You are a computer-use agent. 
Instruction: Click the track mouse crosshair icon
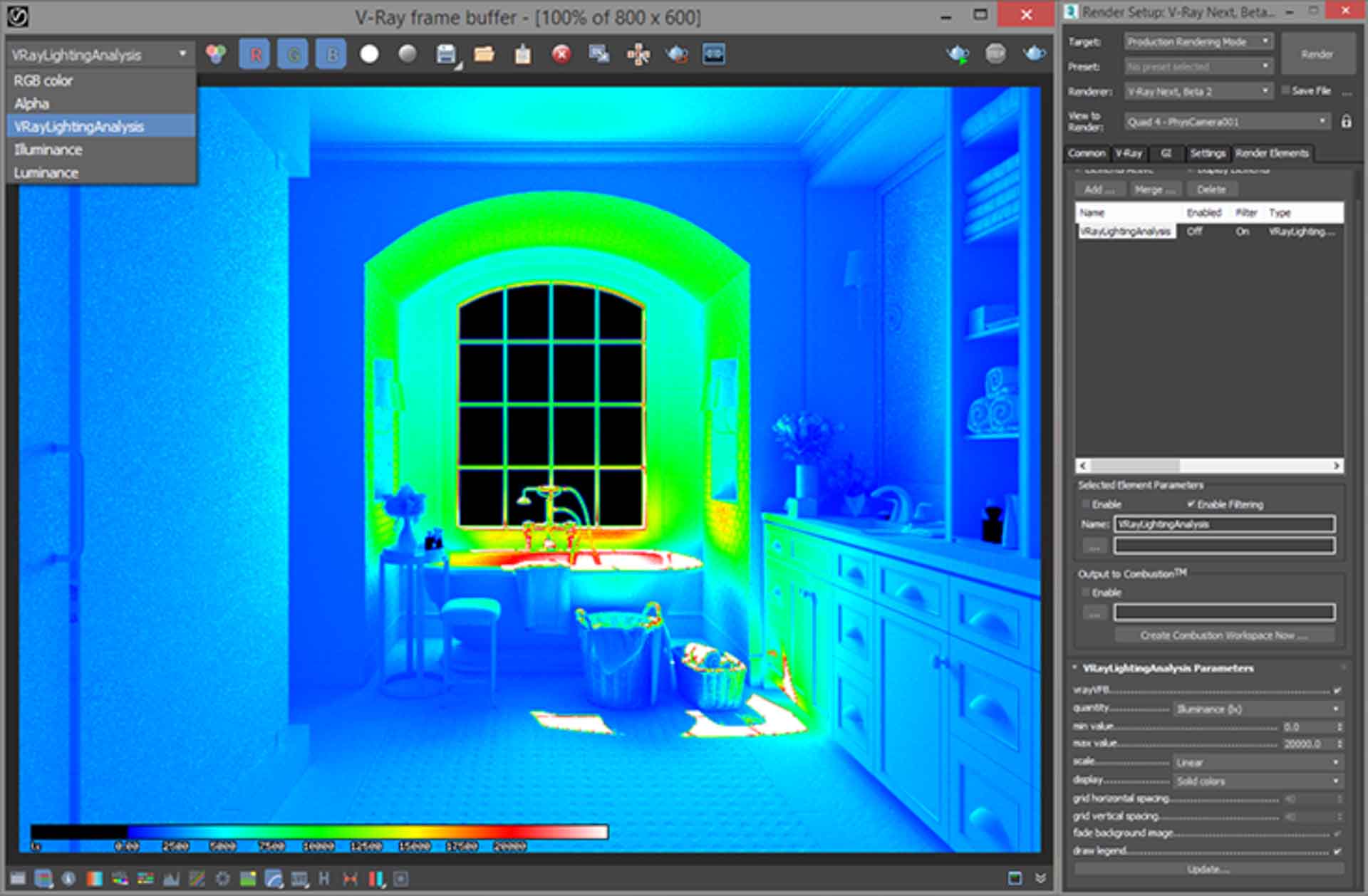tap(638, 55)
